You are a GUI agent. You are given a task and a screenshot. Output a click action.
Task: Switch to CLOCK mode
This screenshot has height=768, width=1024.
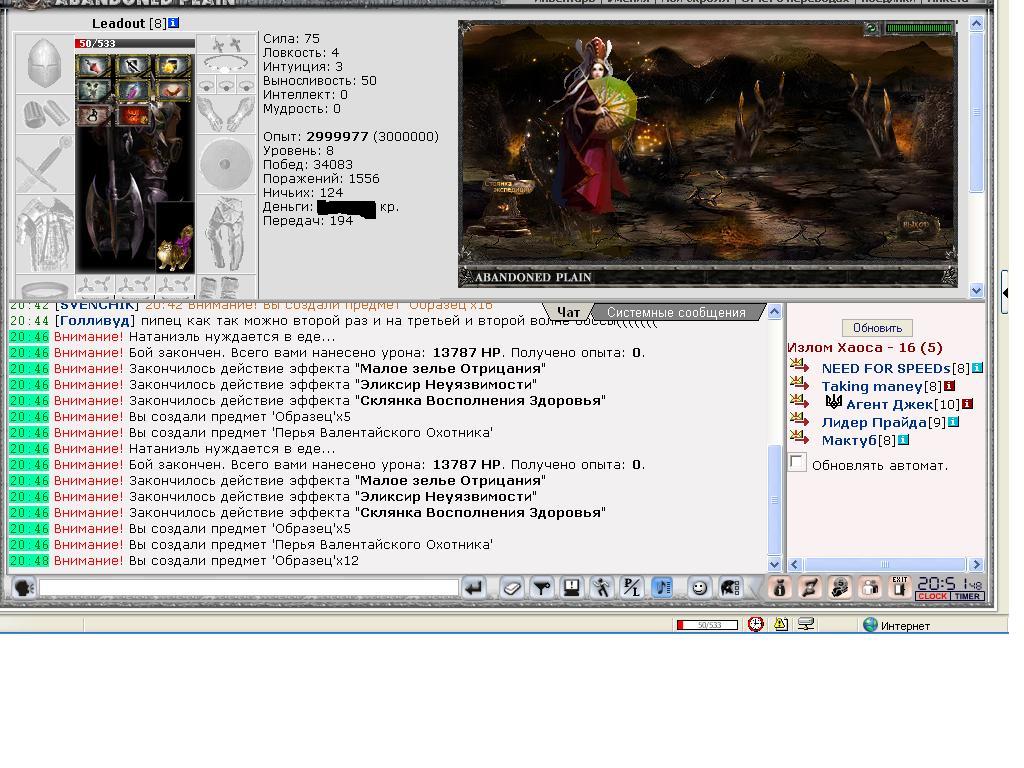pyautogui.click(x=933, y=596)
